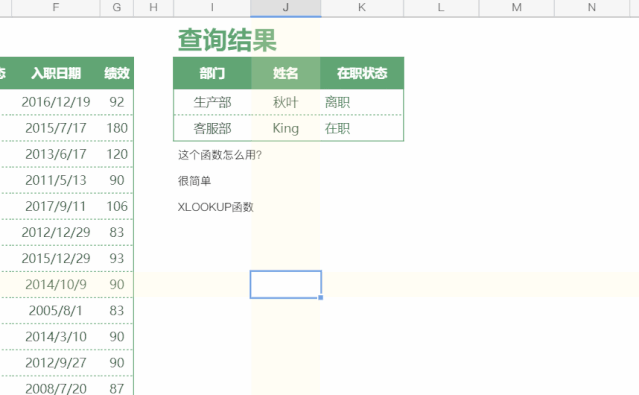The width and height of the screenshot is (639, 395).
Task: Click the 入职日期 table header
Action: [x=56, y=73]
